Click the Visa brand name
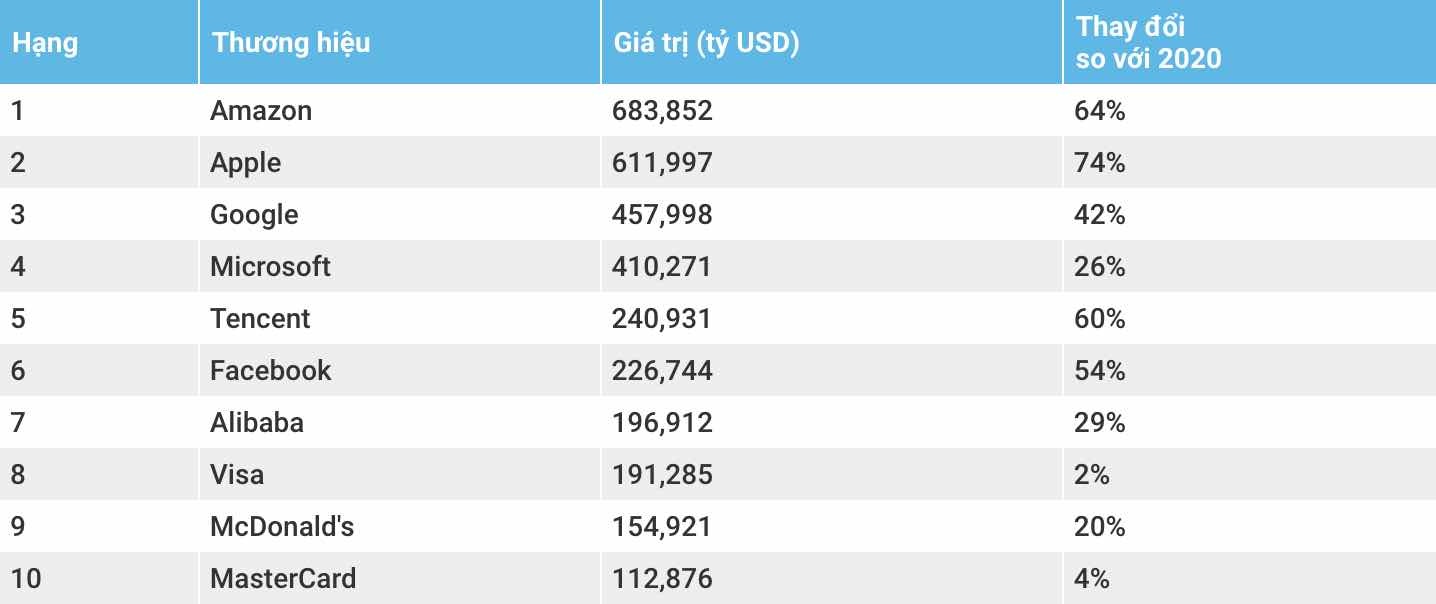 coord(237,474)
